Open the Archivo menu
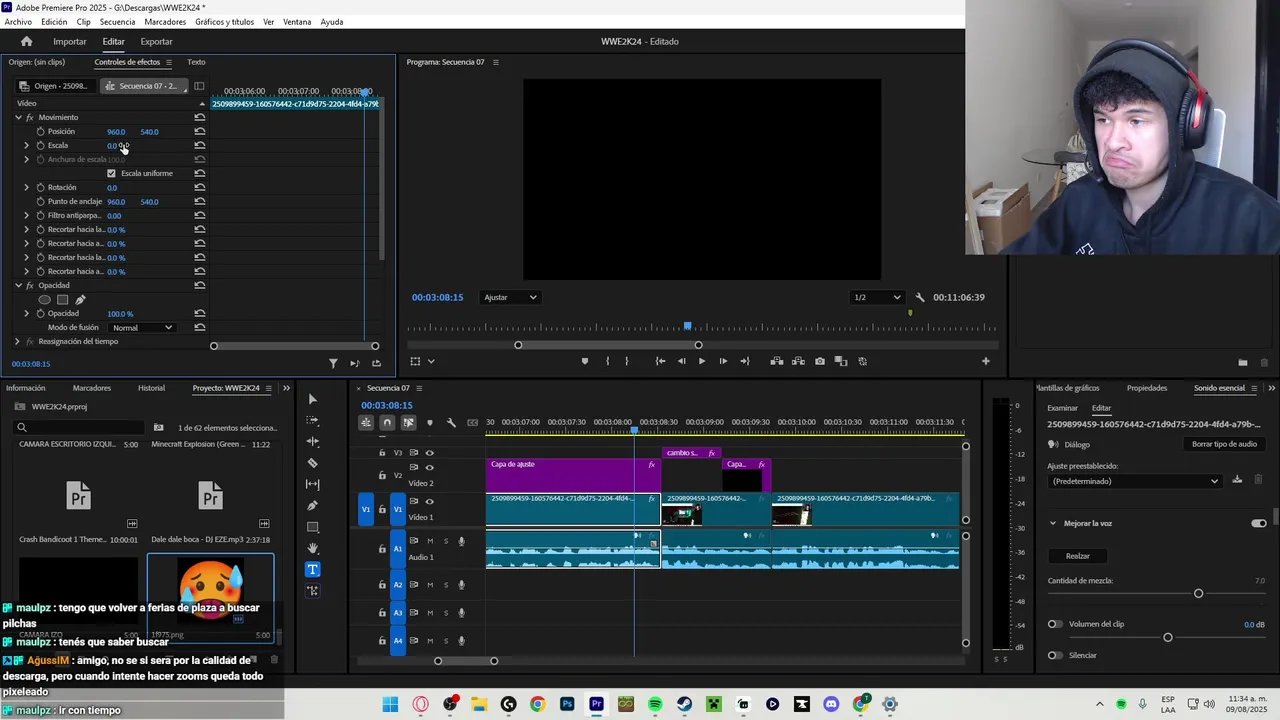1280x720 pixels. 18,22
